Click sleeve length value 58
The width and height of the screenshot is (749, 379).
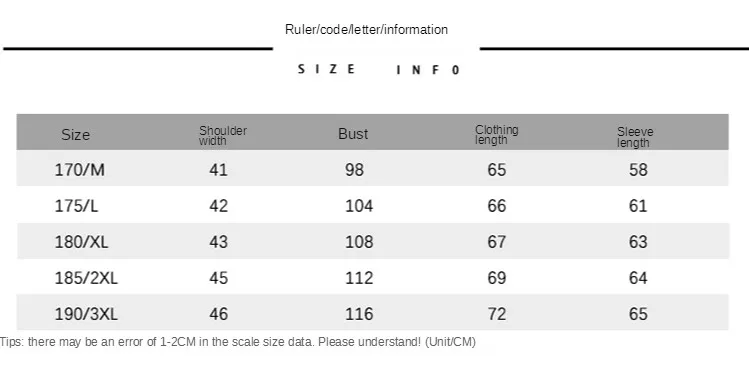point(638,170)
